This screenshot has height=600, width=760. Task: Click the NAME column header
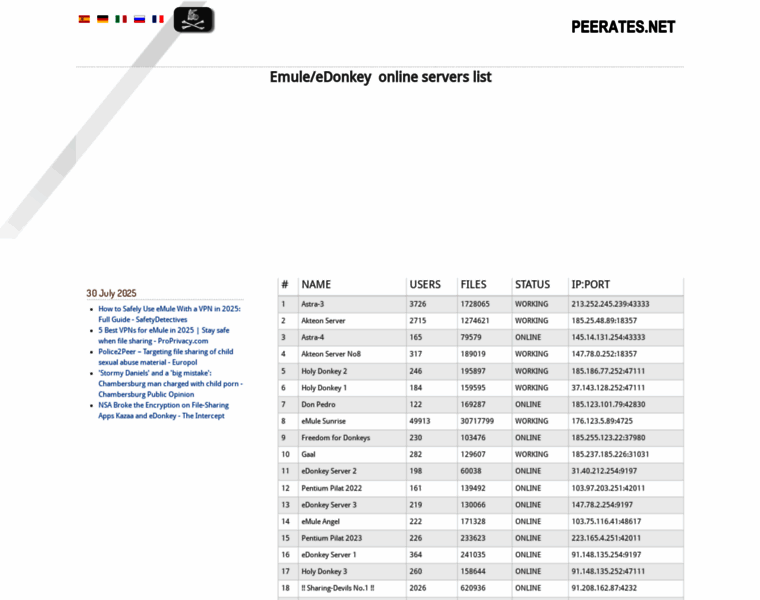[316, 284]
